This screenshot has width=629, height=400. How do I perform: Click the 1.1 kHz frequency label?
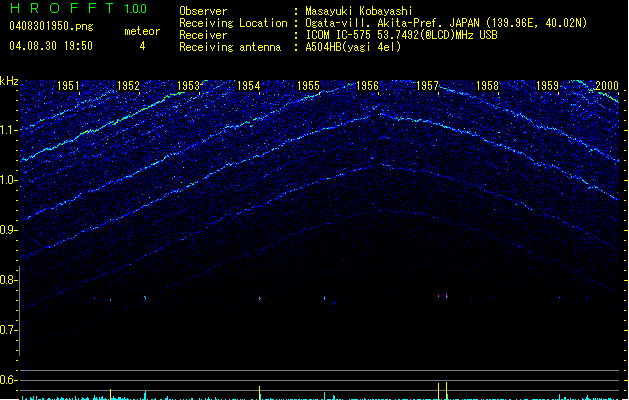click(9, 130)
